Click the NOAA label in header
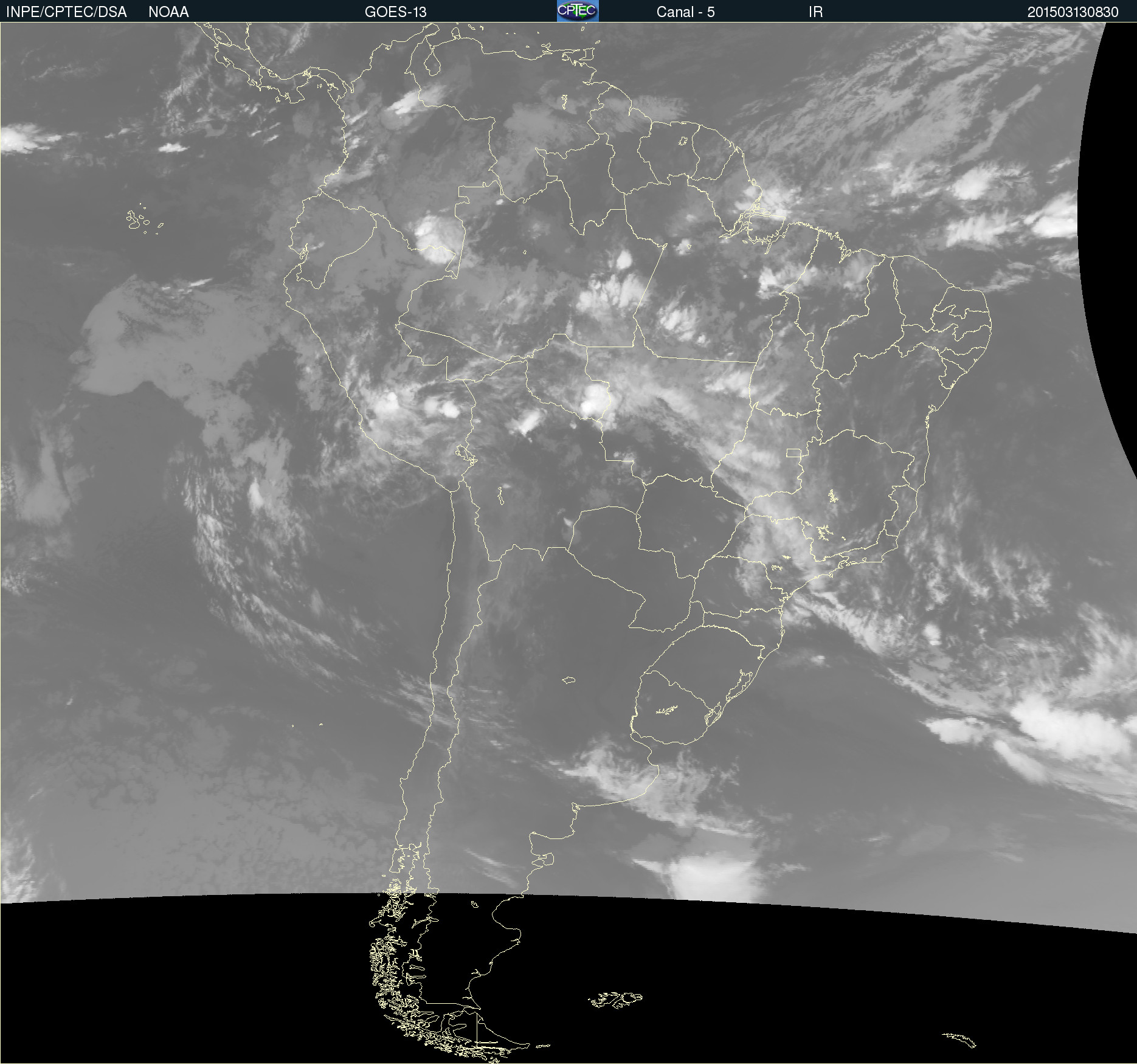Image resolution: width=1137 pixels, height=1064 pixels. [168, 12]
